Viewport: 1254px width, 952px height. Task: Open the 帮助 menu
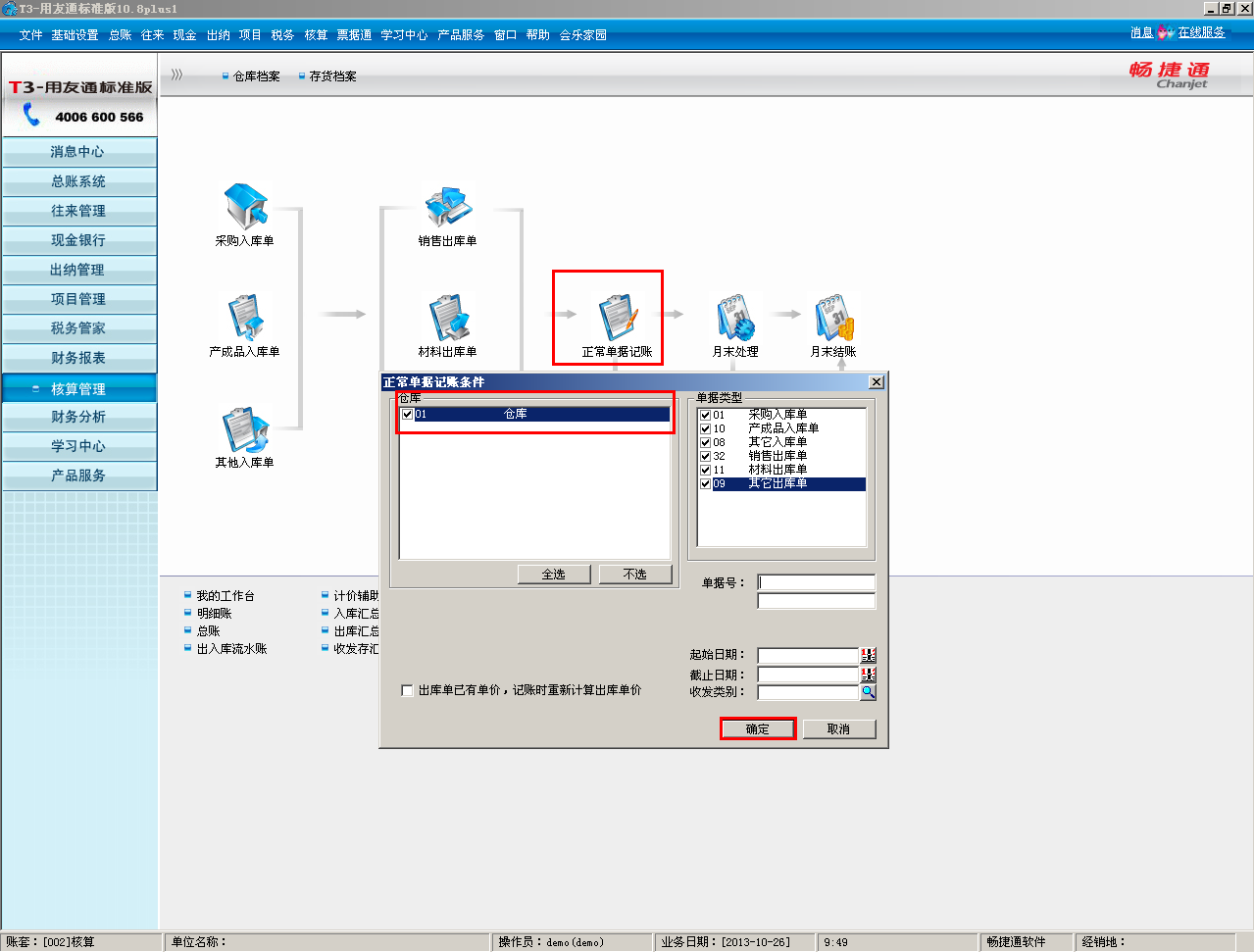tap(537, 35)
